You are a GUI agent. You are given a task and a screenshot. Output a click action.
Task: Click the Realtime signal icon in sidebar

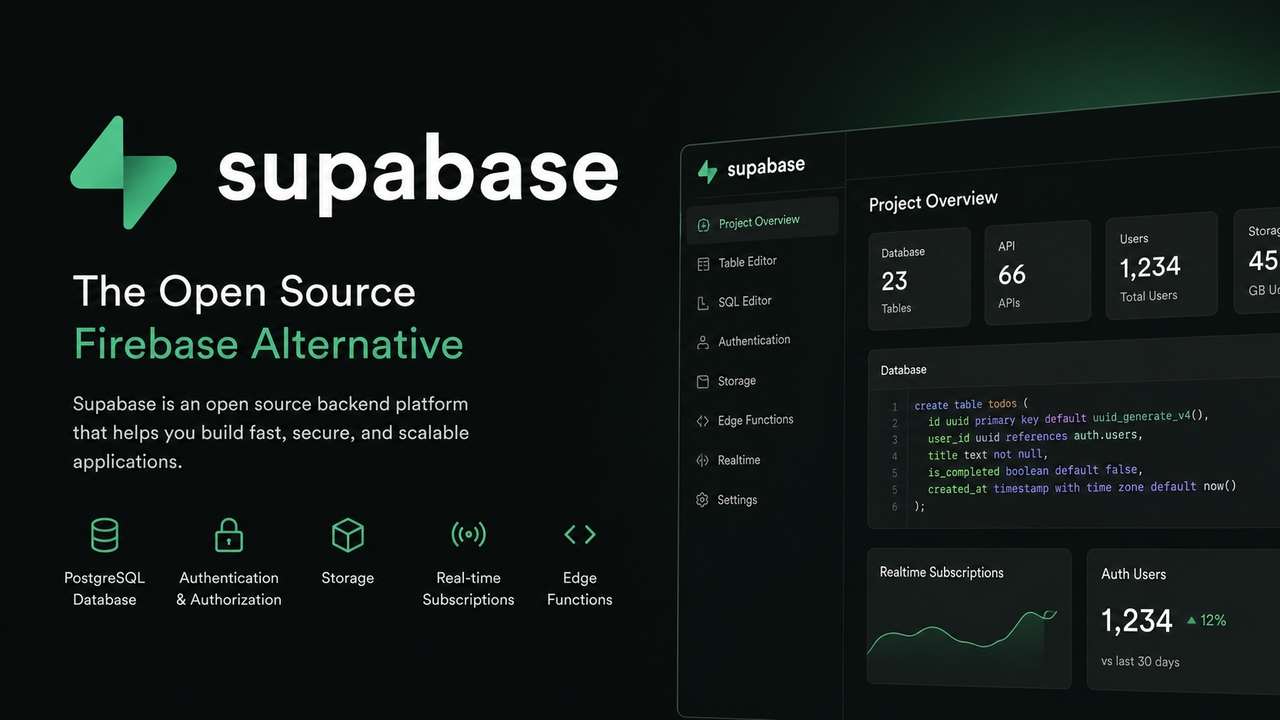[702, 461]
